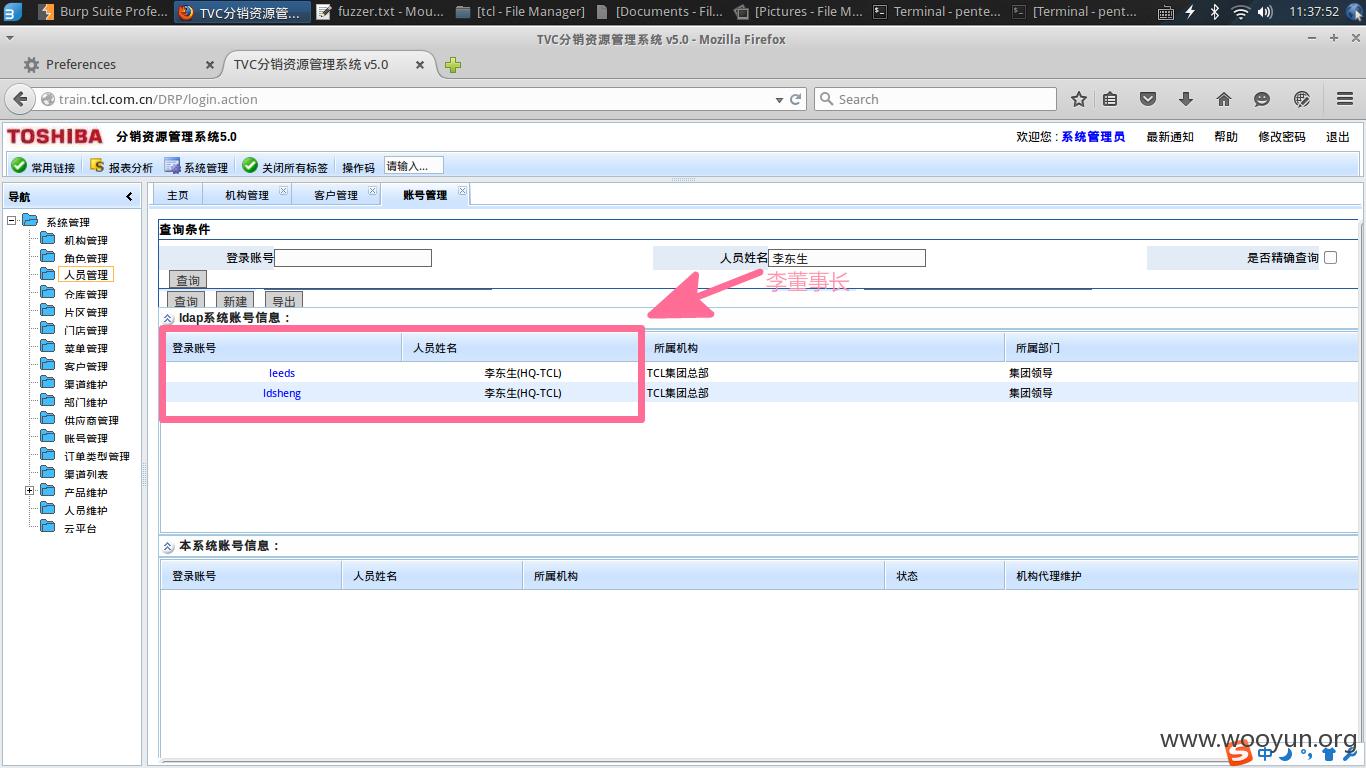Click the 查询 button next to 新建
The image size is (1366, 768).
coord(186,301)
